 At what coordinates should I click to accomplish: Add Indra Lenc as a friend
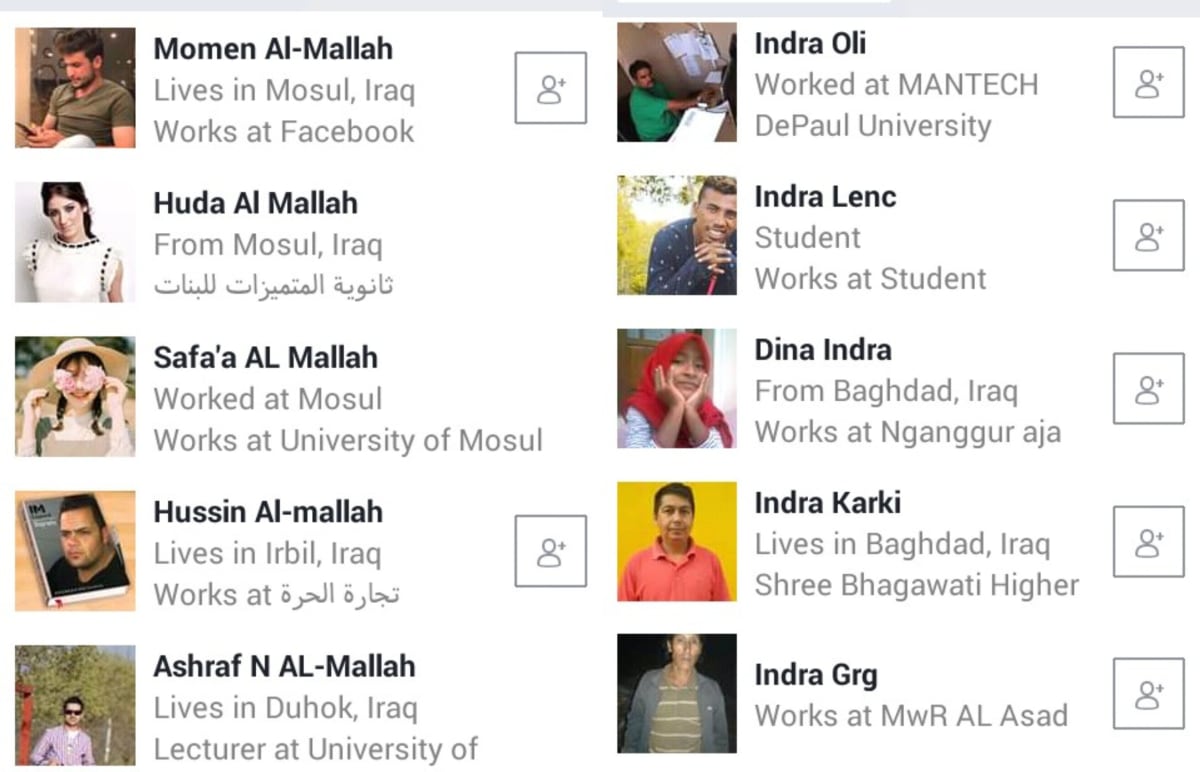coord(1149,235)
